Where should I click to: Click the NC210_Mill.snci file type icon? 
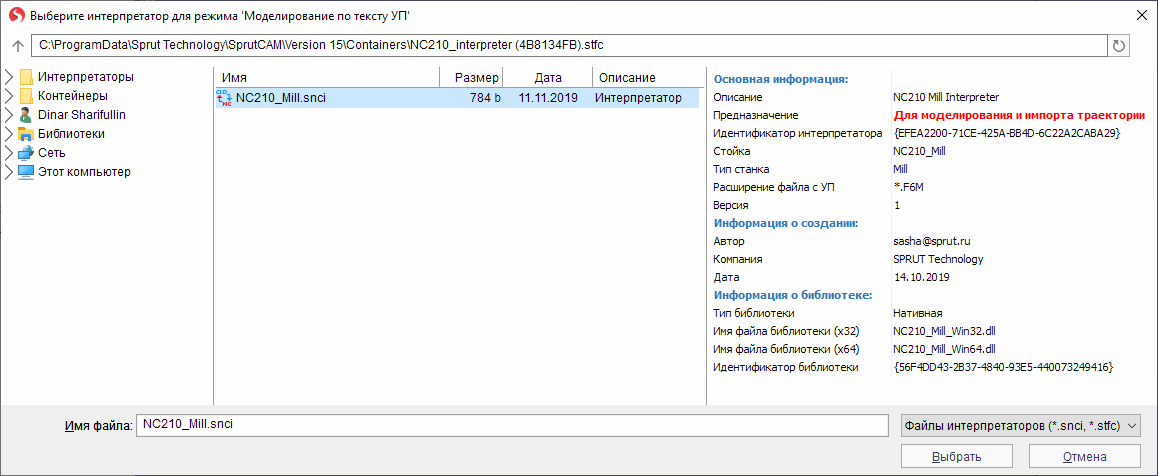[x=224, y=98]
